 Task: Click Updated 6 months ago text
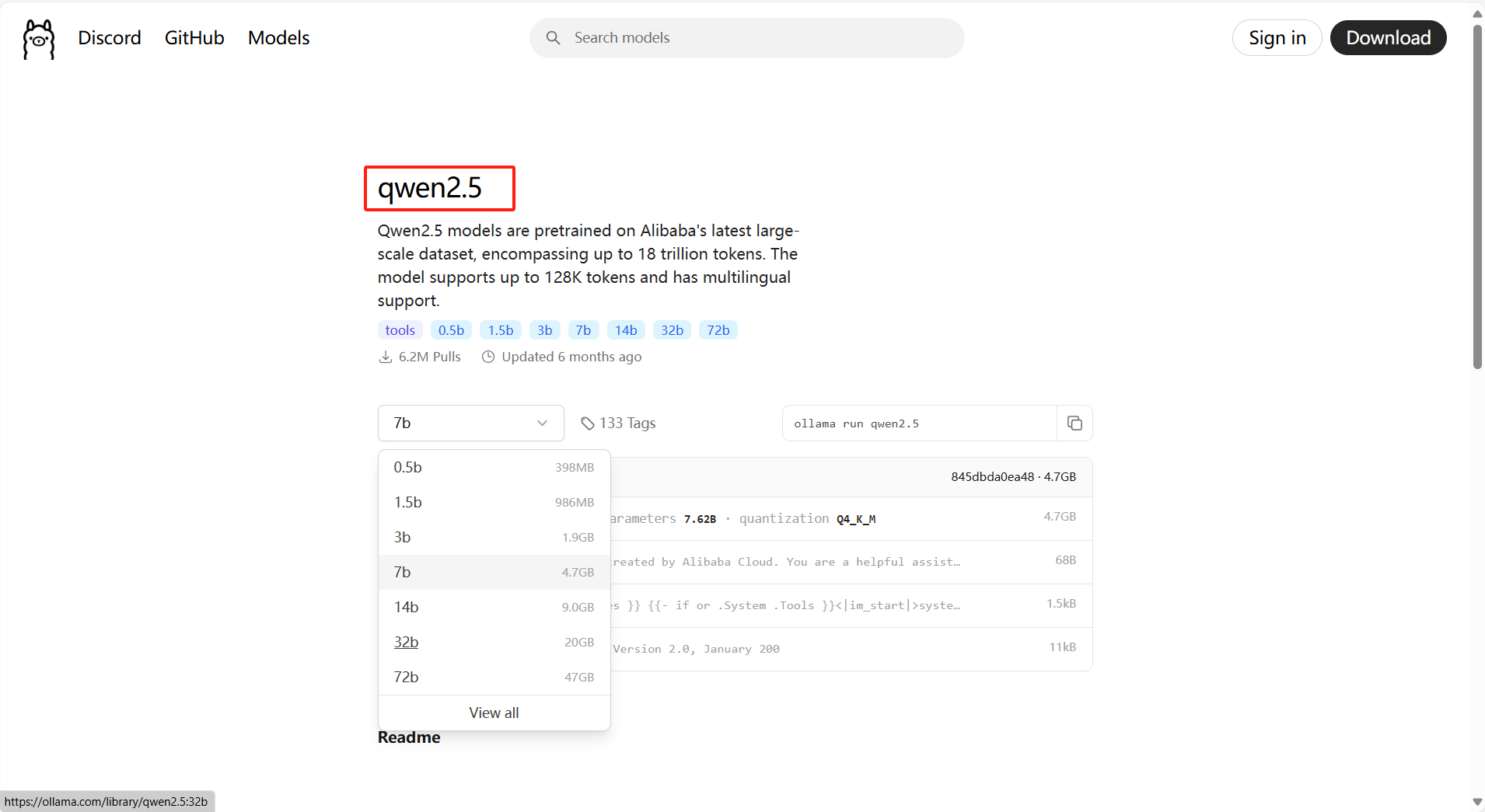tap(571, 357)
